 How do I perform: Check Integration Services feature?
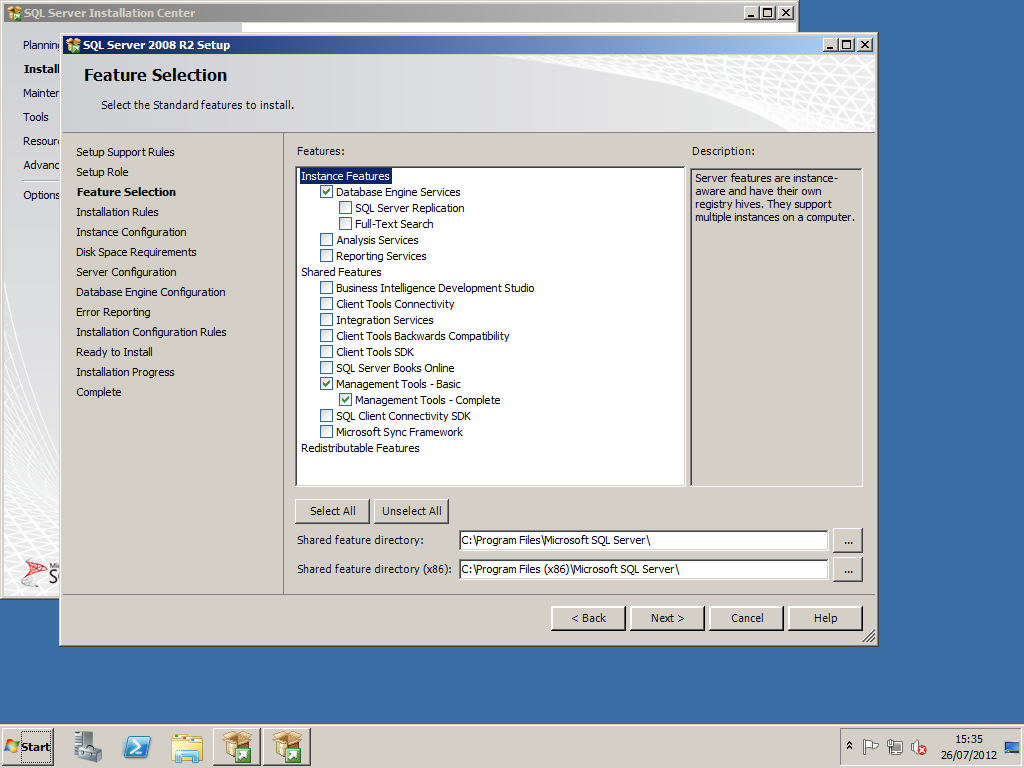(327, 320)
